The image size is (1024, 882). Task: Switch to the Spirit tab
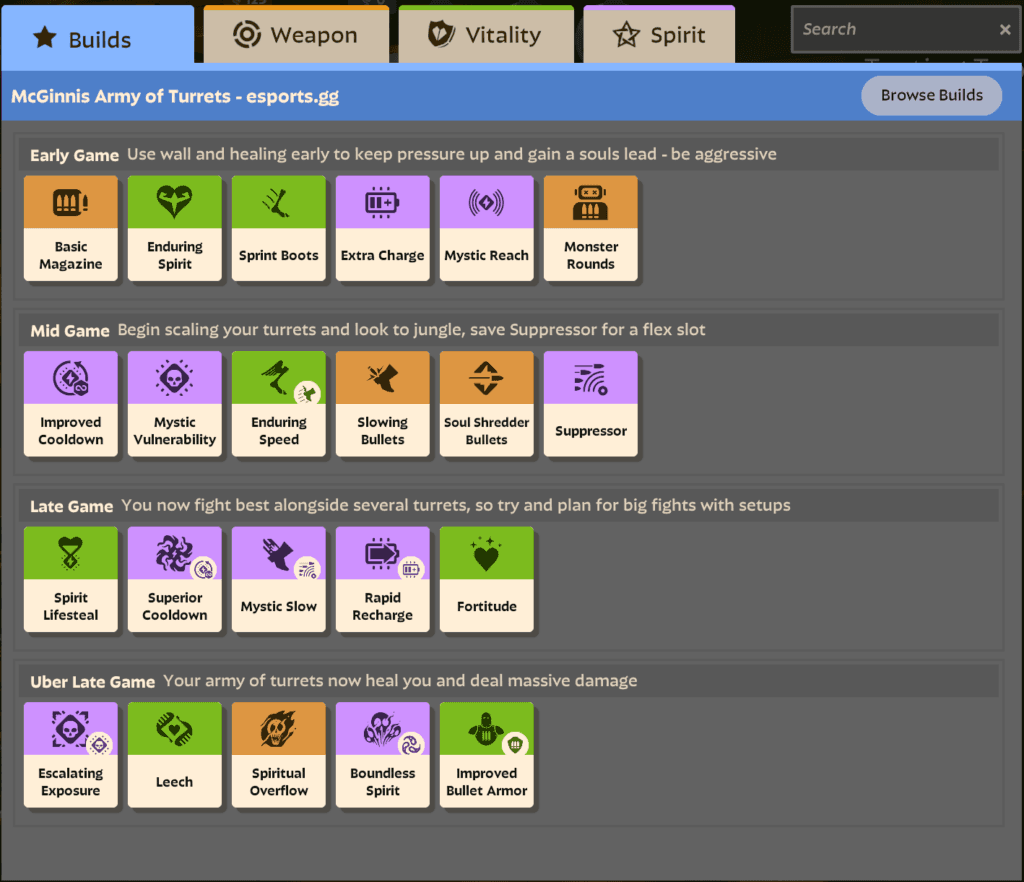coord(659,33)
